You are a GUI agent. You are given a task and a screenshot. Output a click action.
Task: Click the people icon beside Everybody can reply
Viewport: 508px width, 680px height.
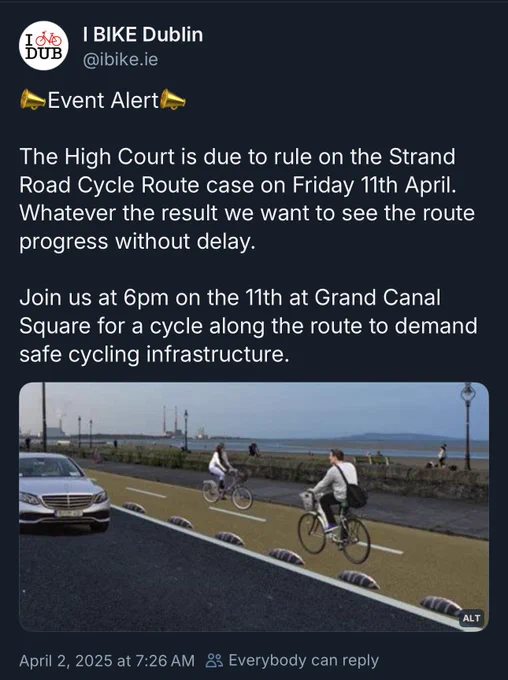214,660
